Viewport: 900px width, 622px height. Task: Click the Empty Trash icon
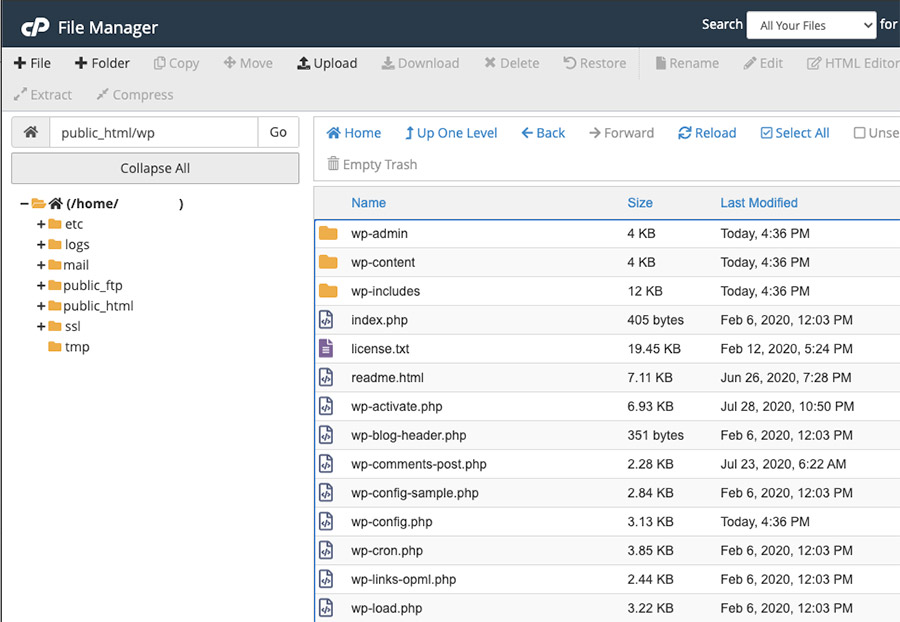(334, 164)
